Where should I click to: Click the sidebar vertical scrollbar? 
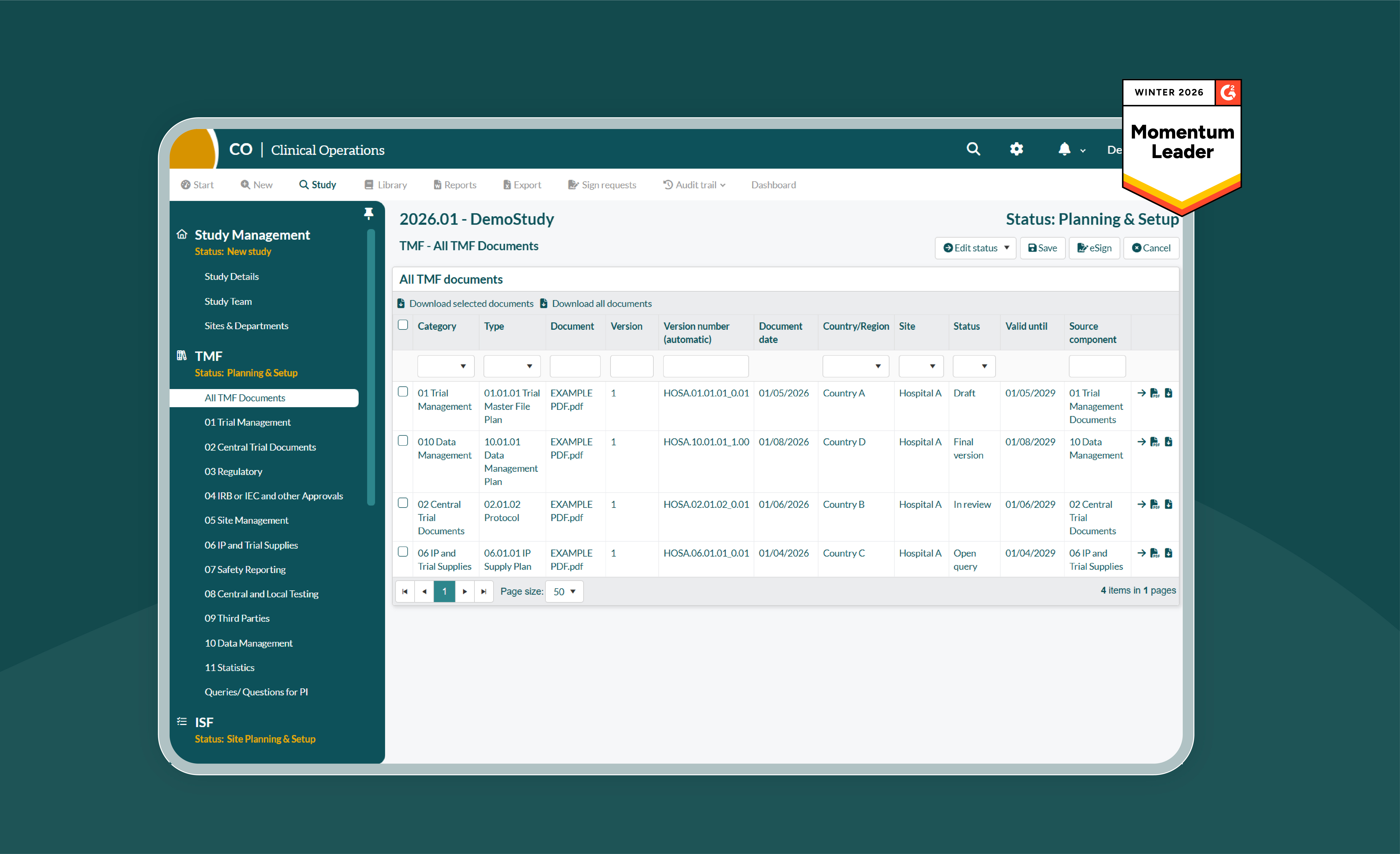coord(371,367)
